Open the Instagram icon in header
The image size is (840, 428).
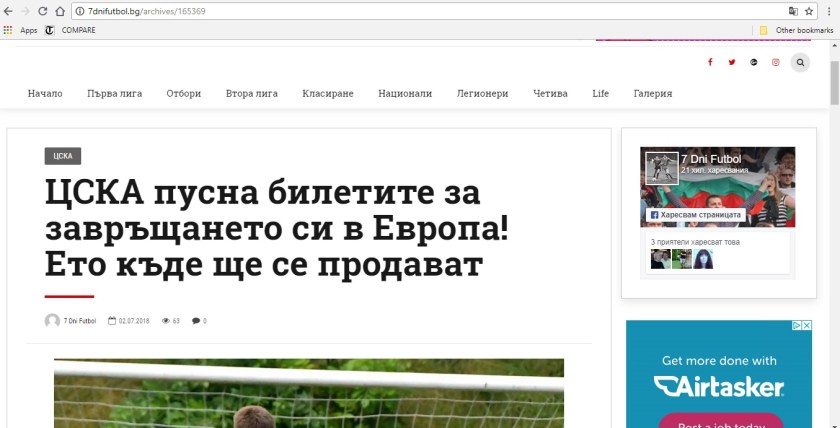click(776, 62)
